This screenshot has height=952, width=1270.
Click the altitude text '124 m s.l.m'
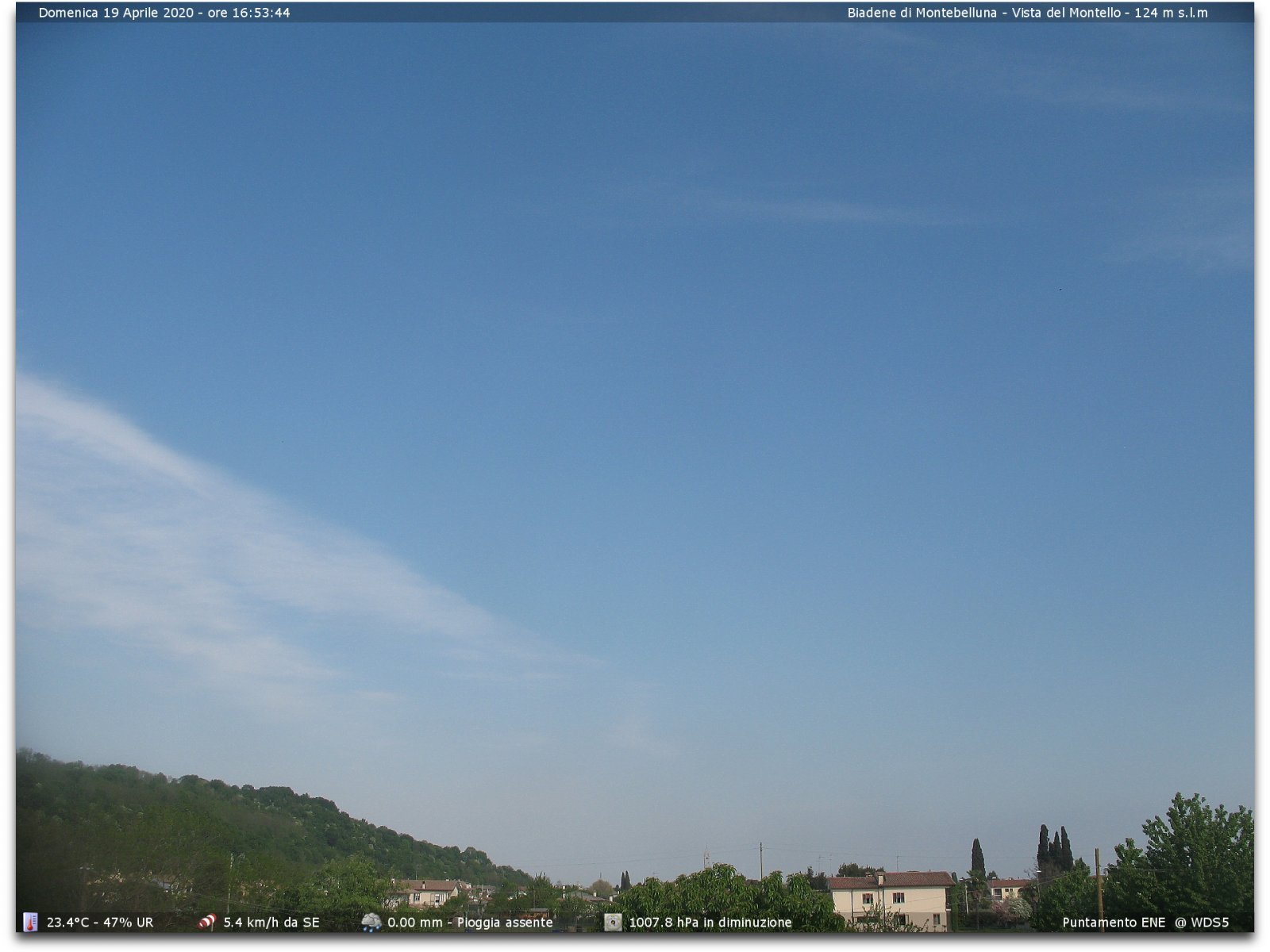coord(1171,13)
